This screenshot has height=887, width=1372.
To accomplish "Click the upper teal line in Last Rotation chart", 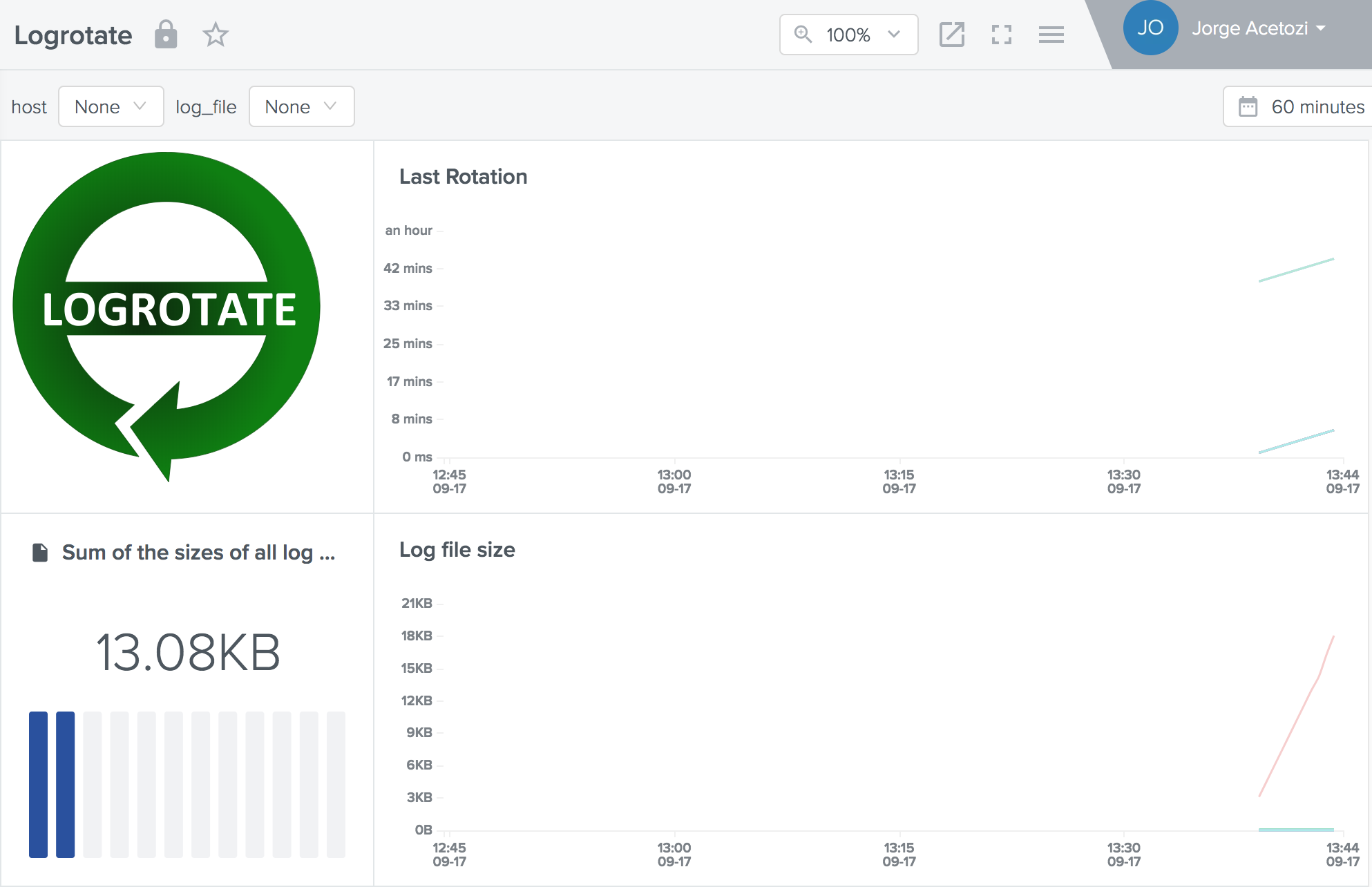I will pos(1296,270).
